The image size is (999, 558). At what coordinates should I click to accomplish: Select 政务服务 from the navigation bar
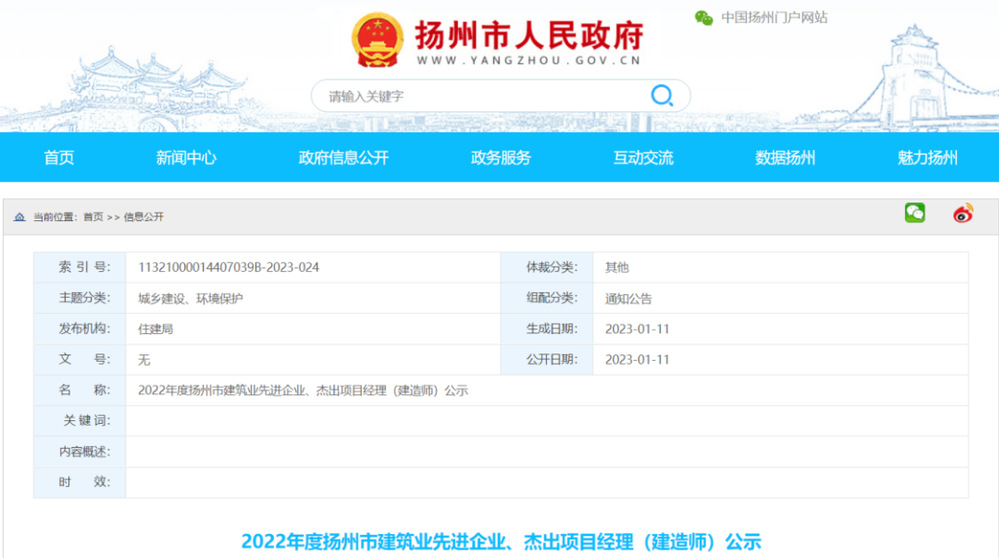pyautogui.click(x=501, y=158)
